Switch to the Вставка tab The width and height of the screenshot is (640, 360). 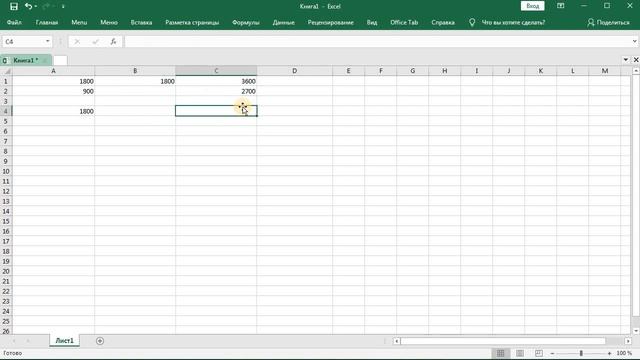(141, 22)
